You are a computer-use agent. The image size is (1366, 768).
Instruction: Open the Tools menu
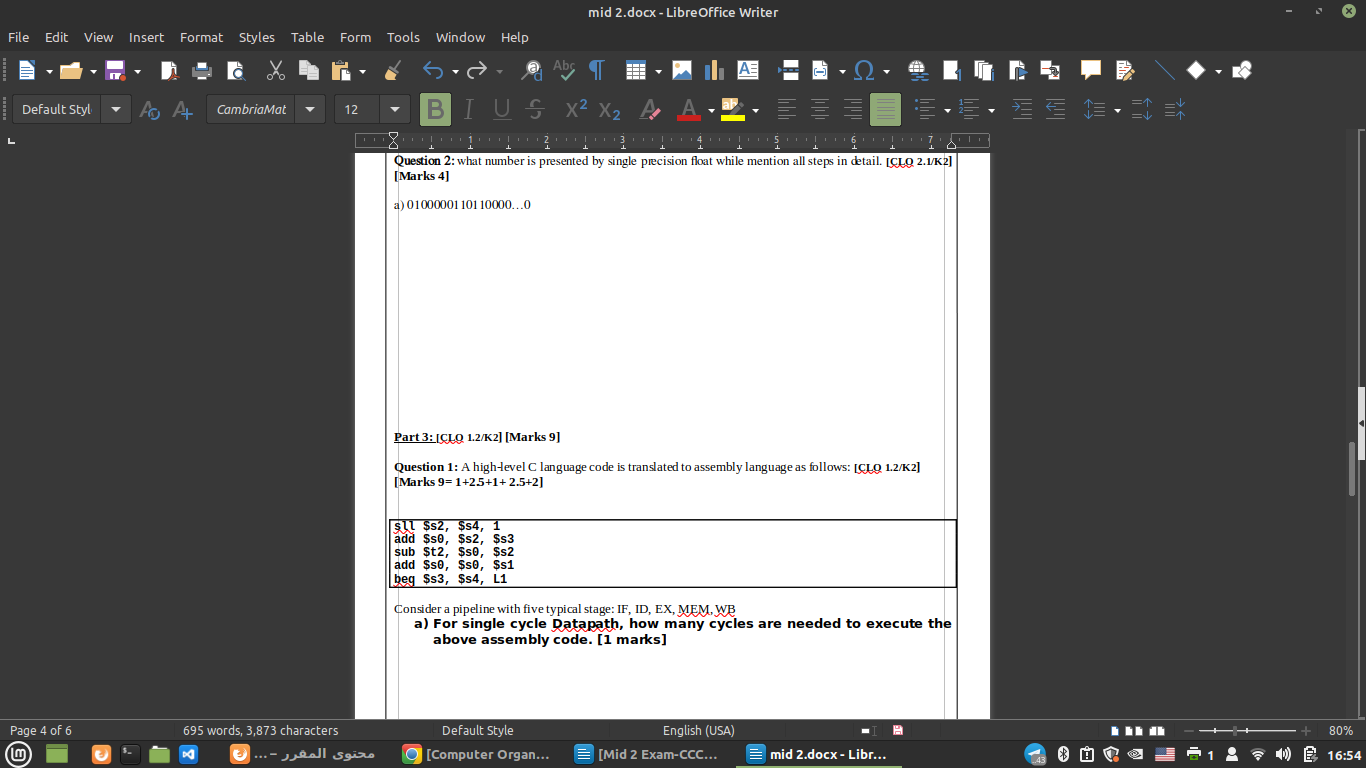(x=403, y=37)
